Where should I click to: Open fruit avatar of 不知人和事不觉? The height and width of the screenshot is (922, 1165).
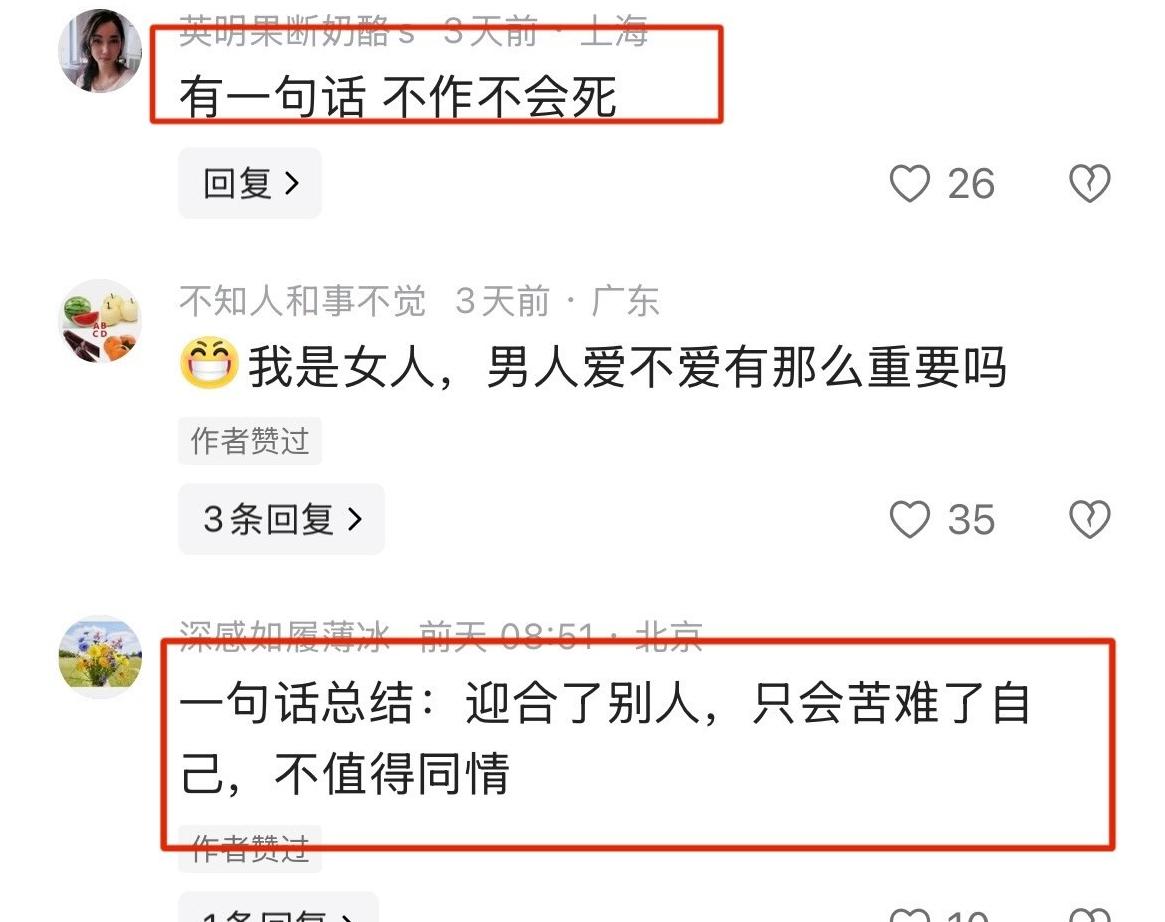pyautogui.click(x=100, y=322)
